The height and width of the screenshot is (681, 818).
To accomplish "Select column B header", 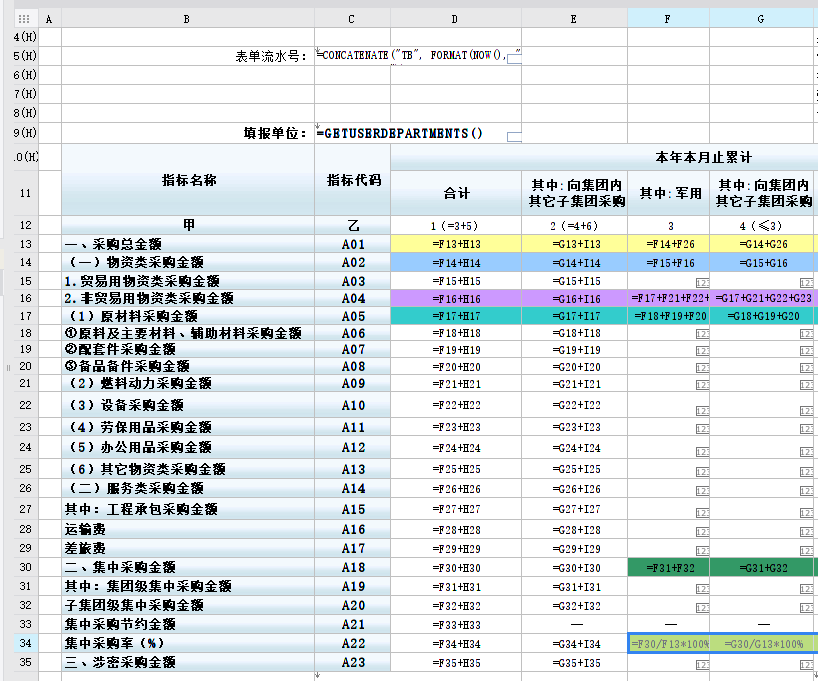I will click(188, 19).
